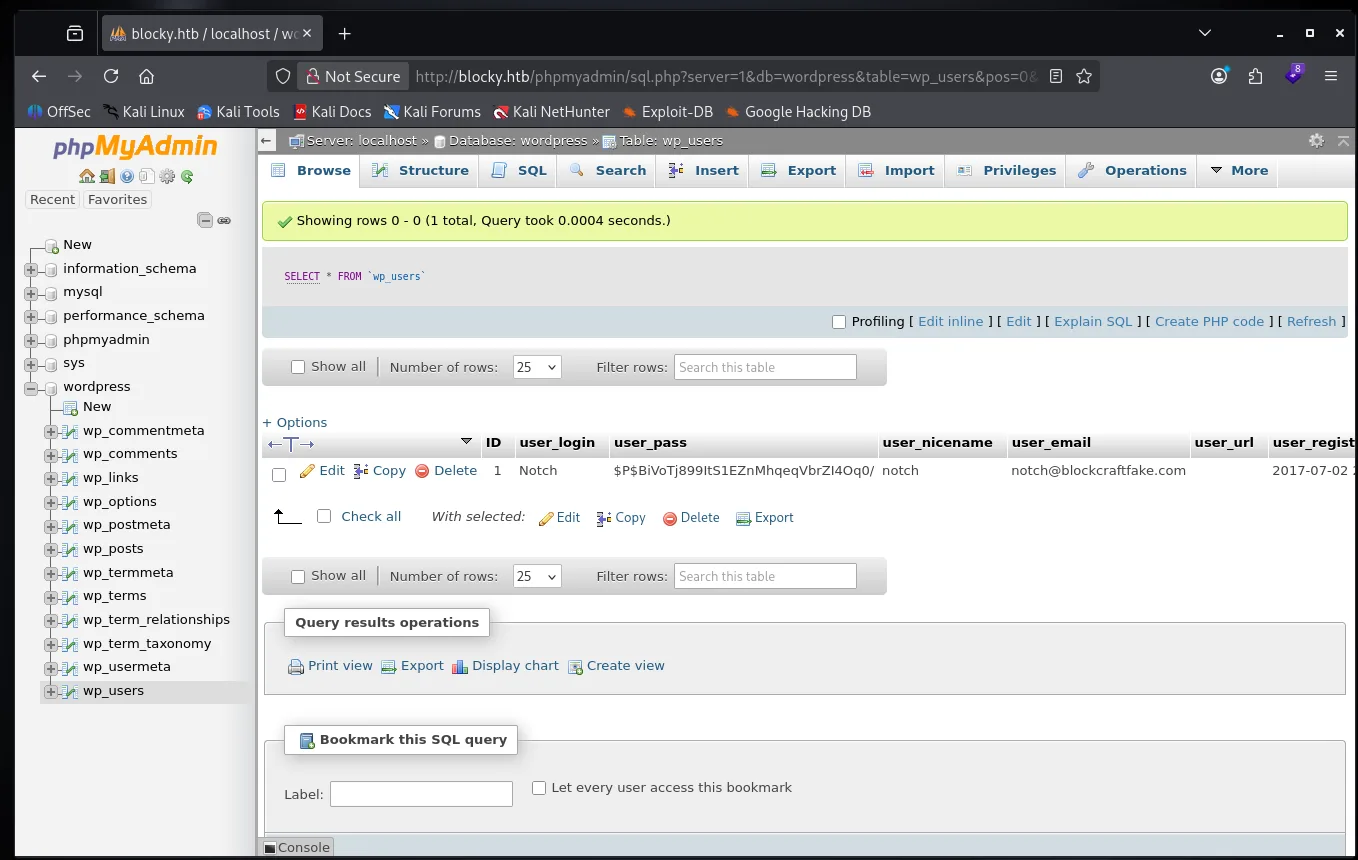This screenshot has width=1358, height=860.
Task: Tick lower Show all checkbox
Action: click(x=298, y=577)
